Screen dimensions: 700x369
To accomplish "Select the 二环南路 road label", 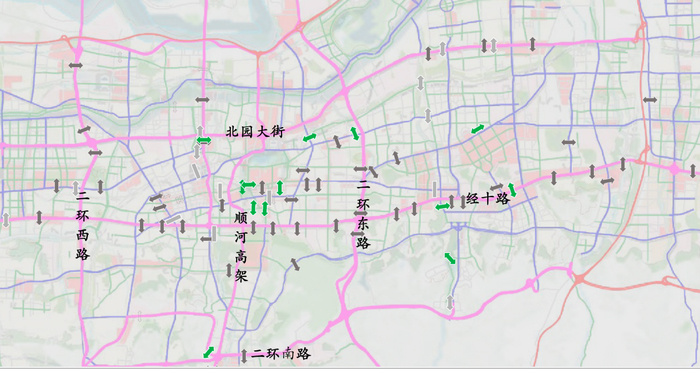I will (281, 354).
